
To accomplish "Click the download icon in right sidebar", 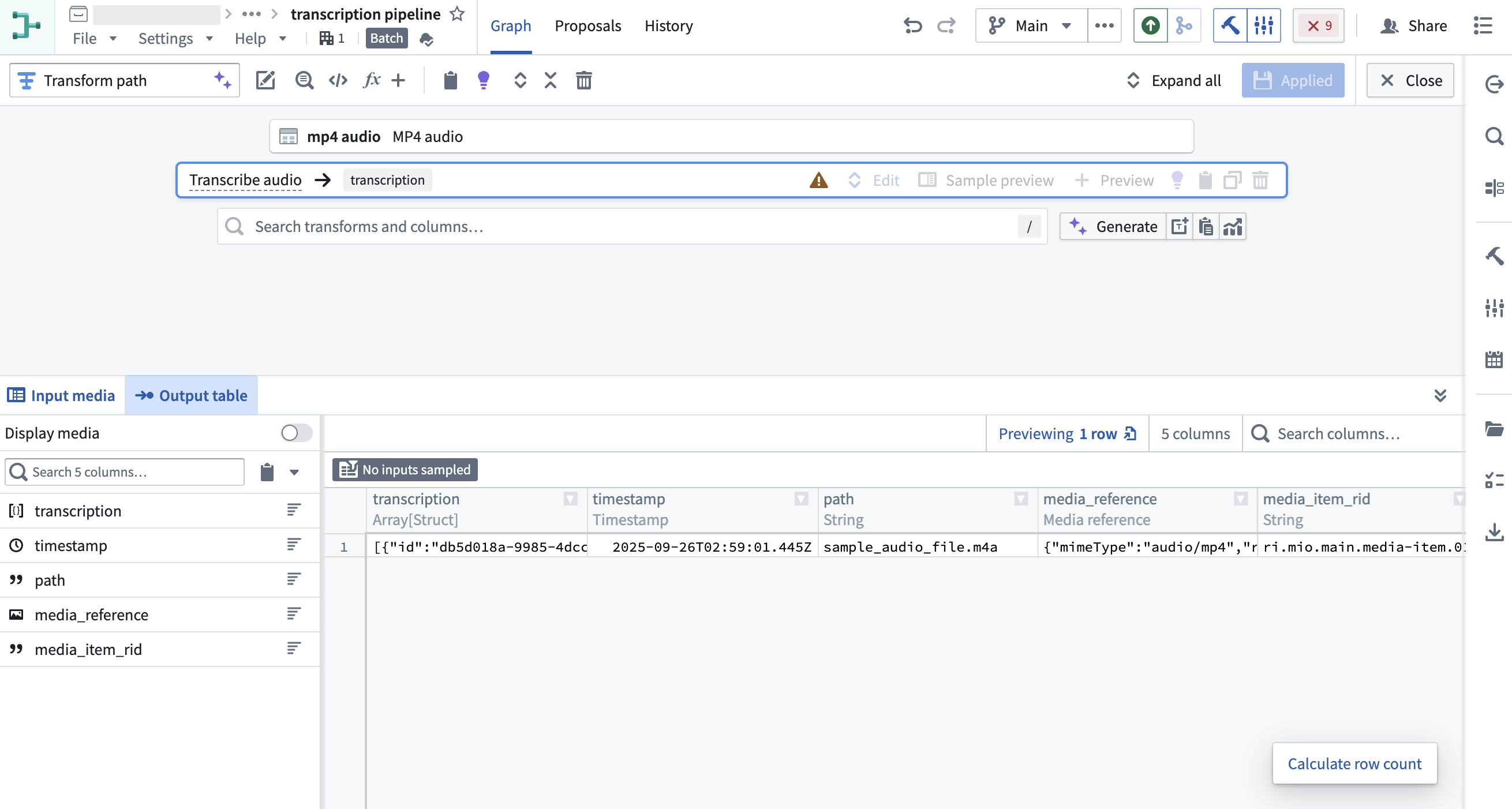I will tap(1494, 533).
